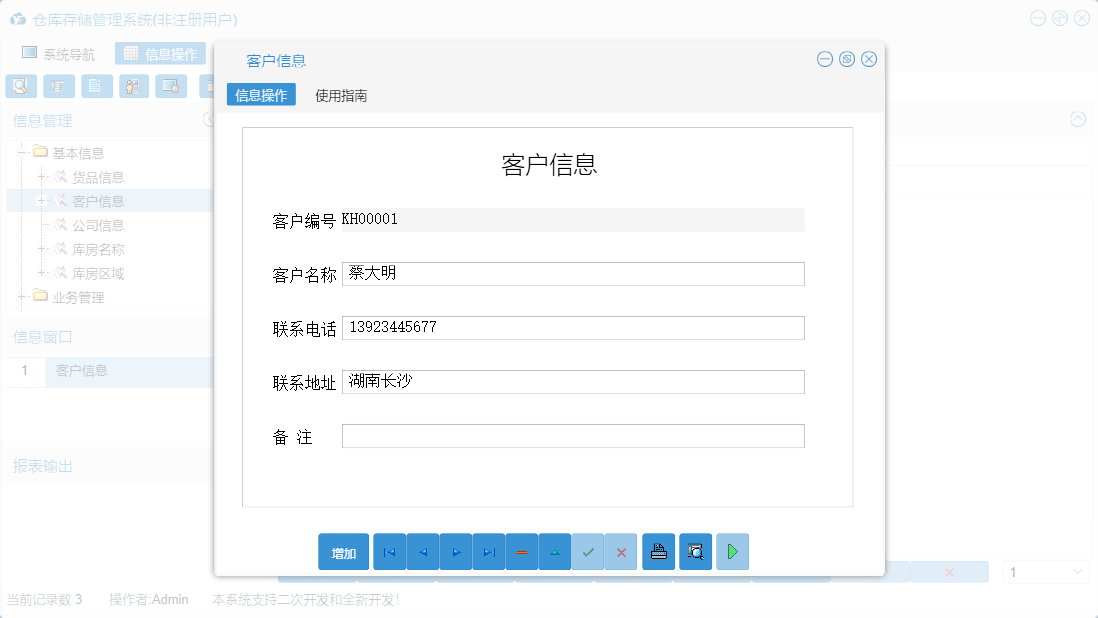
Task: Confirm changes with green checkmark icon
Action: pos(588,551)
